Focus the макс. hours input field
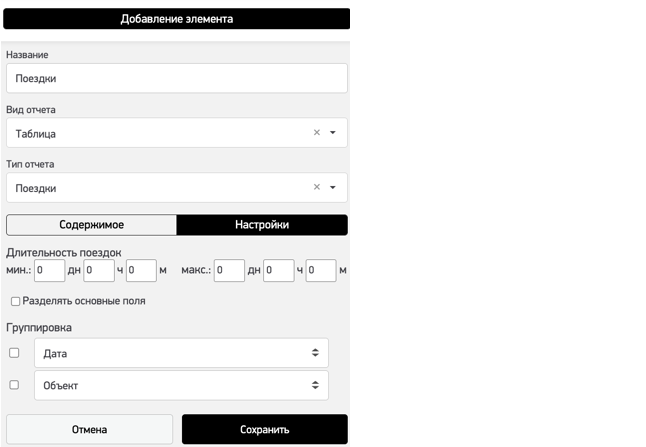 (279, 270)
